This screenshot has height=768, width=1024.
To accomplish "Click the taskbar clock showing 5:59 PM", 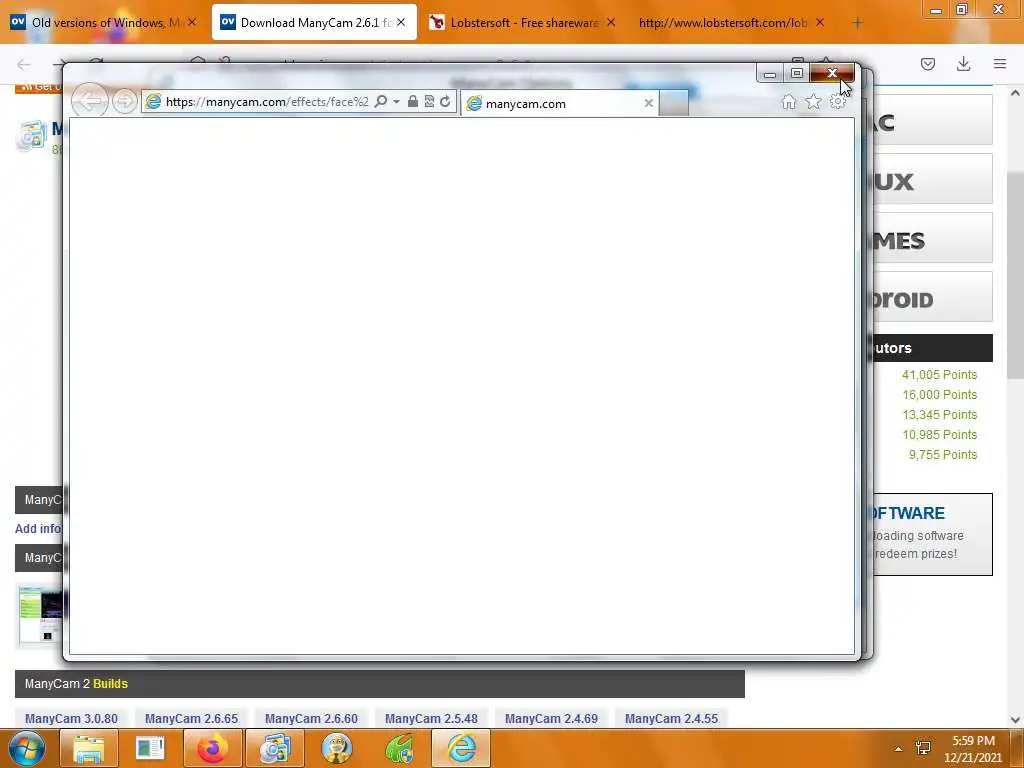I will [973, 749].
